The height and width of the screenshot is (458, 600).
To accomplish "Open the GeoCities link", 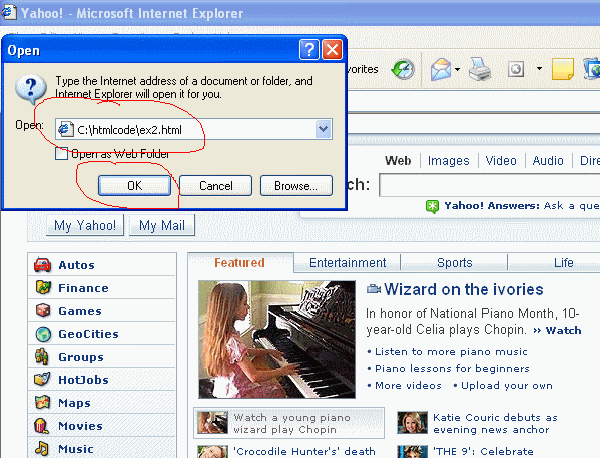I will point(88,334).
